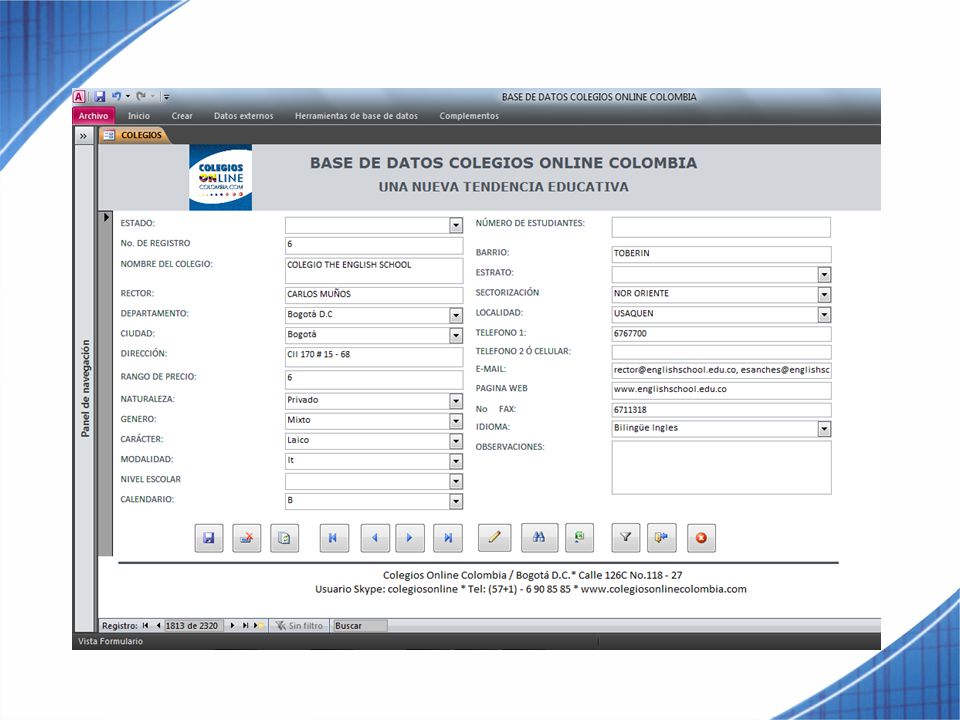Open the LOCALIDAD dropdown
The image size is (960, 720).
(825, 315)
